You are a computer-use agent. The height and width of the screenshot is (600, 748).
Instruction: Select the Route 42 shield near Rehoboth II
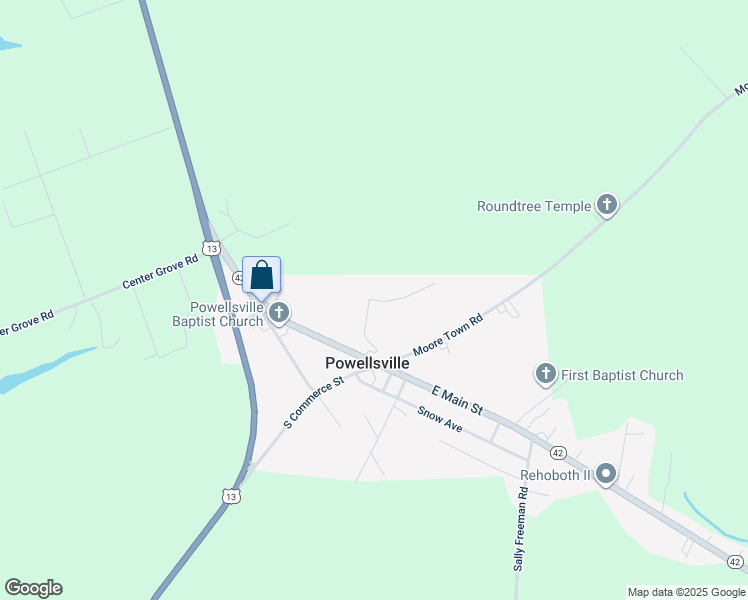[558, 453]
